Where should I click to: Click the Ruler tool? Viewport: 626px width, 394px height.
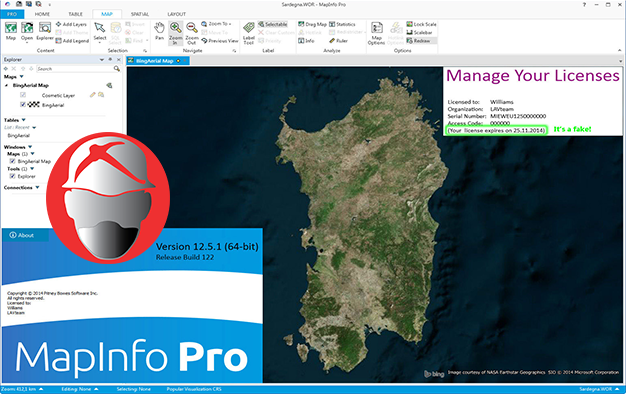(x=339, y=41)
